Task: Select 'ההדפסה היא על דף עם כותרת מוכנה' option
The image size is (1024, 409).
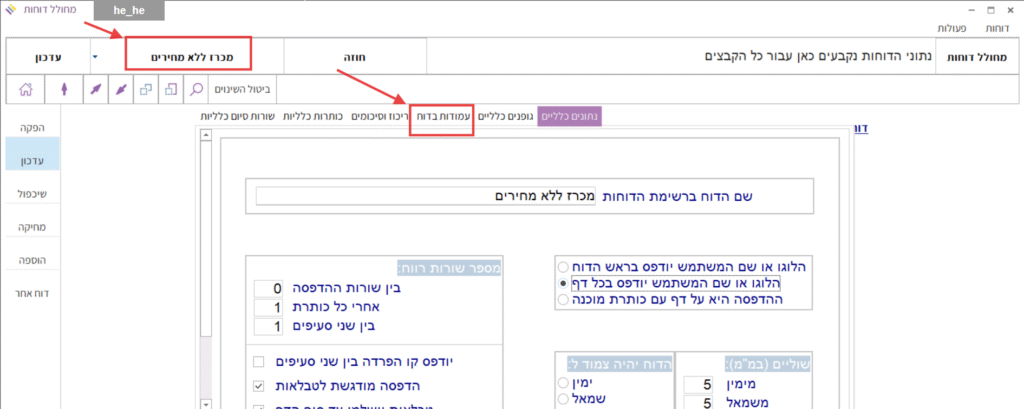Action: pyautogui.click(x=563, y=299)
